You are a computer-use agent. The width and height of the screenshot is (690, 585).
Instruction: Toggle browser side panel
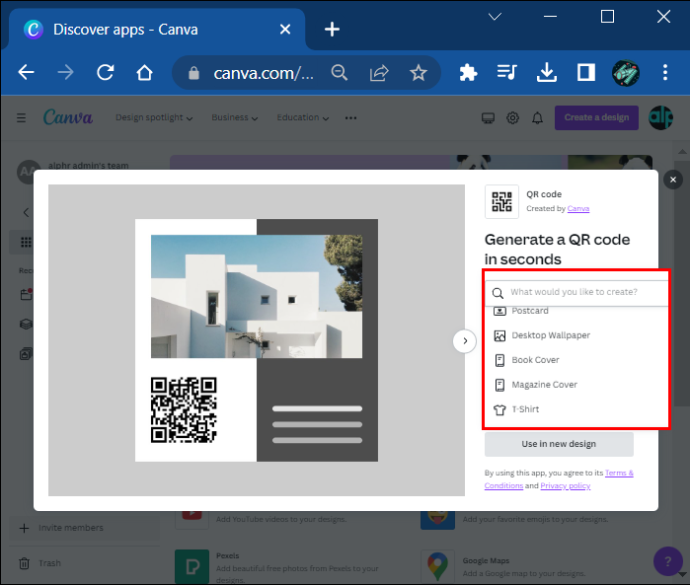[586, 72]
